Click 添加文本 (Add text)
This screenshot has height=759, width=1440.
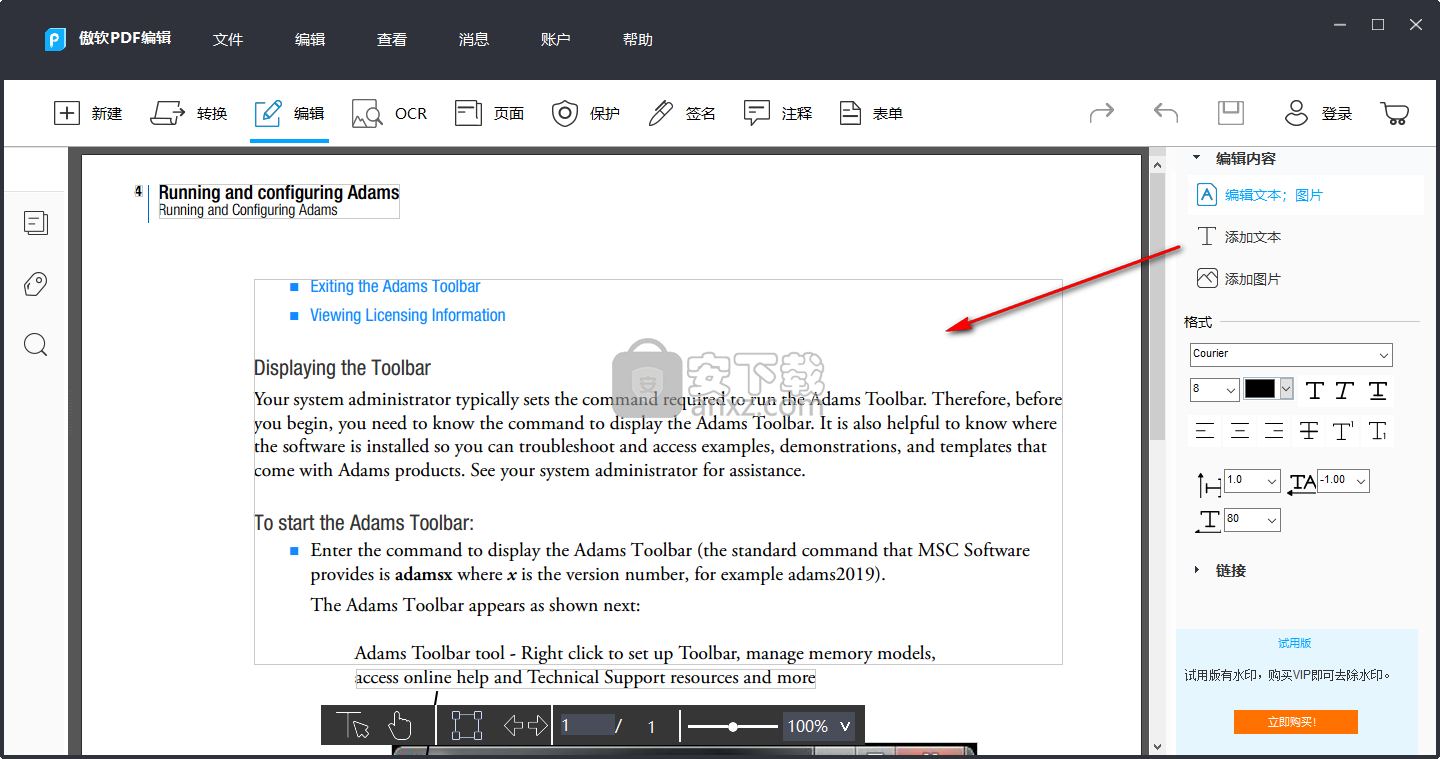(1239, 237)
